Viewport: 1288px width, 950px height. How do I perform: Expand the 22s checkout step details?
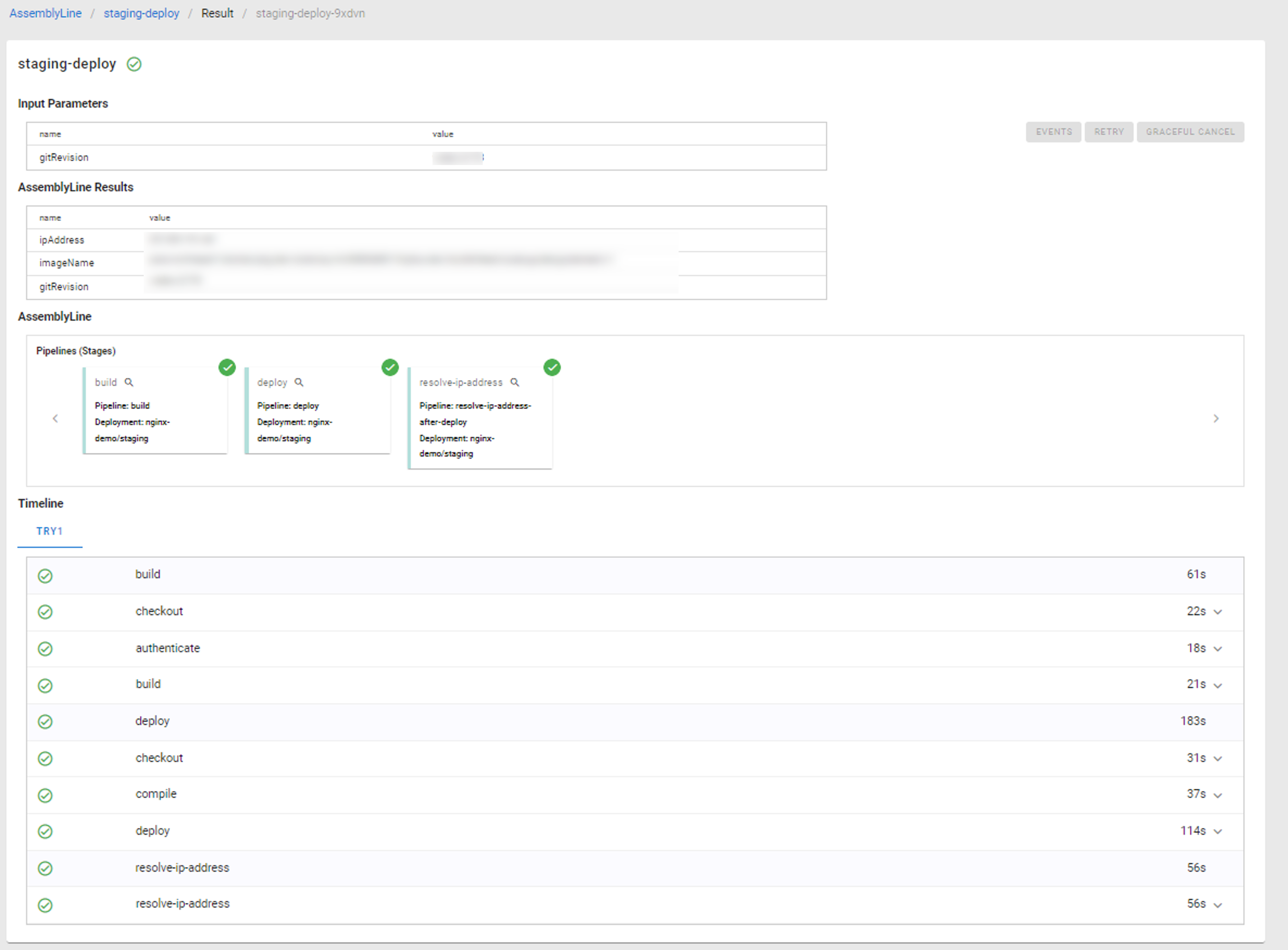pyautogui.click(x=1217, y=612)
